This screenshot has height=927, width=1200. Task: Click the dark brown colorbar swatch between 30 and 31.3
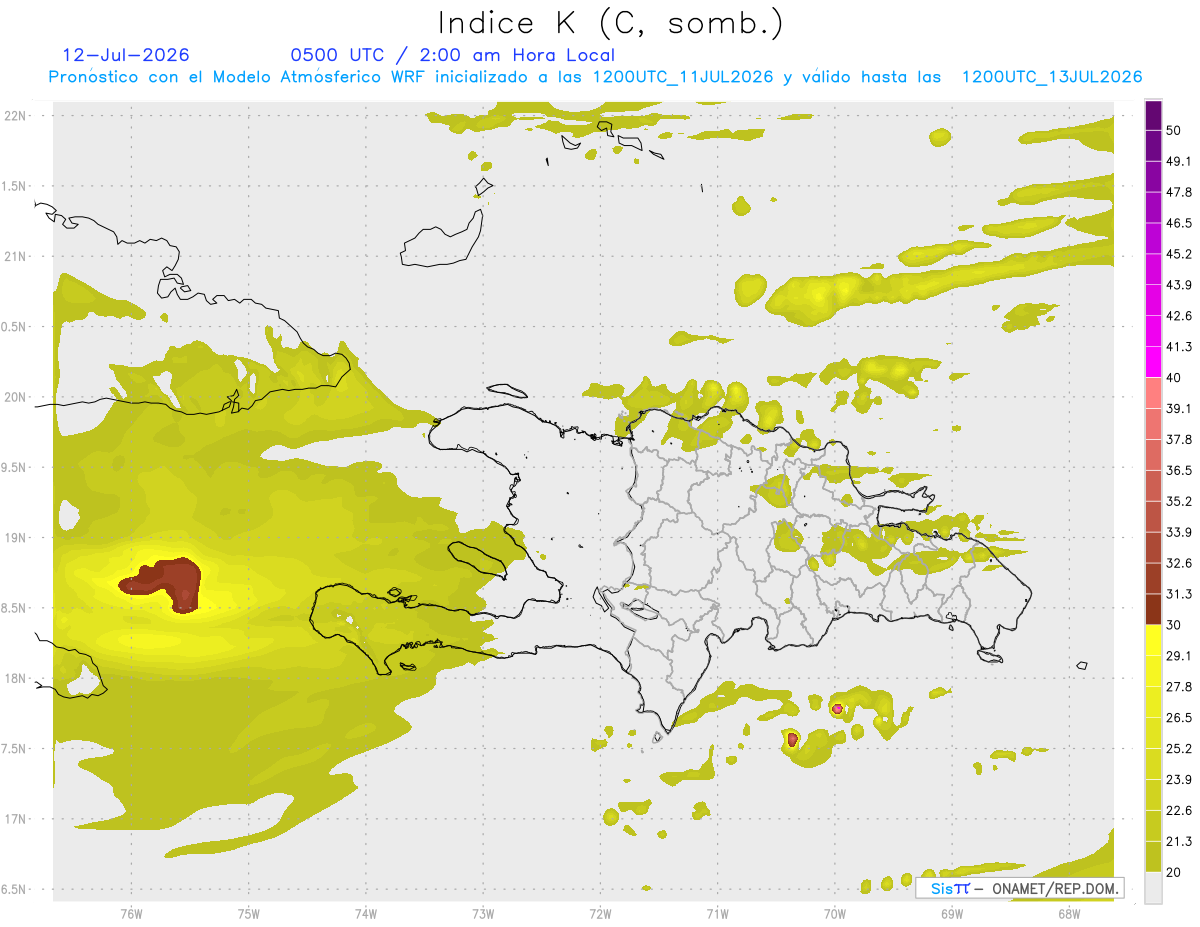1153,609
